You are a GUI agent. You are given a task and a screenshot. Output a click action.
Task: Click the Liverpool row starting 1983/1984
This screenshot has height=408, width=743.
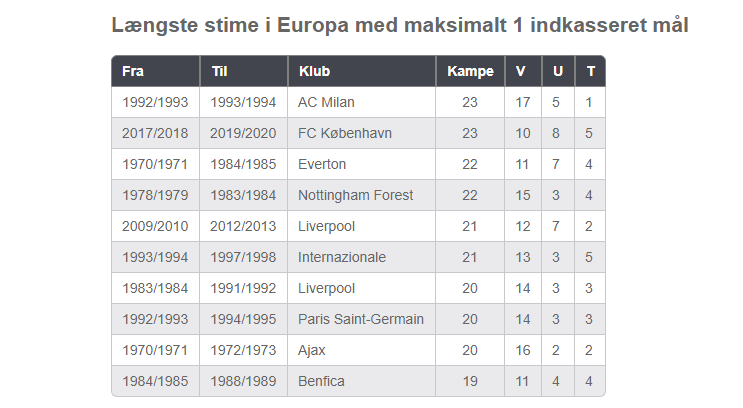(x=326, y=288)
